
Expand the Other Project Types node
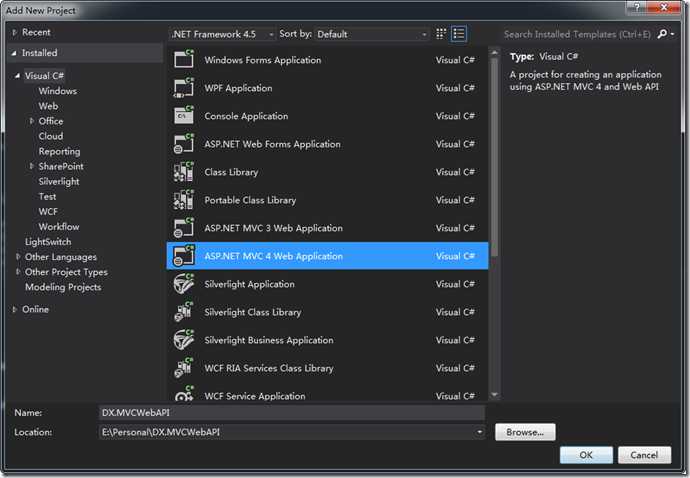(18, 272)
